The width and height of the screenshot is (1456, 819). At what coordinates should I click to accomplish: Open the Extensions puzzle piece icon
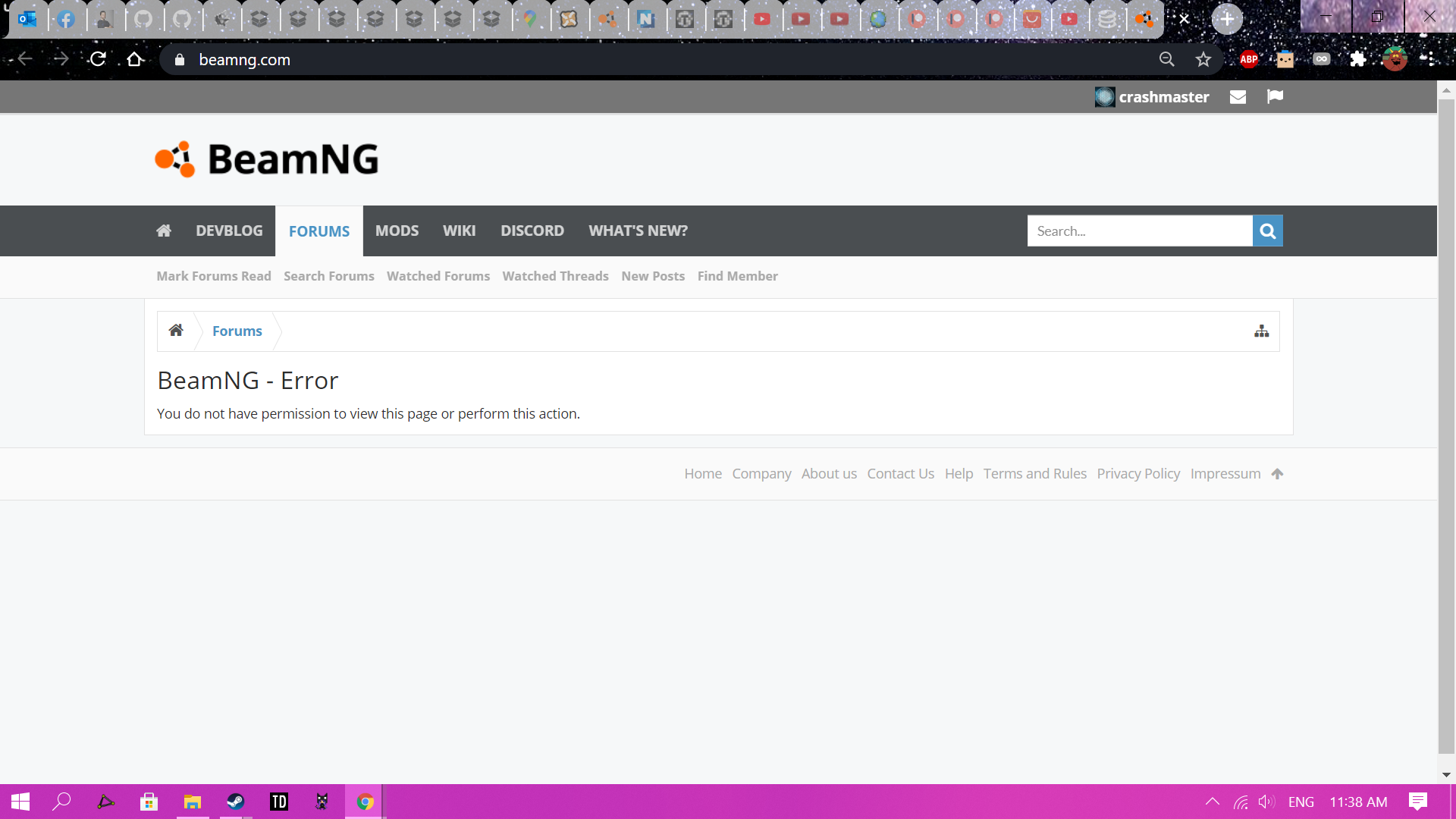tap(1357, 59)
